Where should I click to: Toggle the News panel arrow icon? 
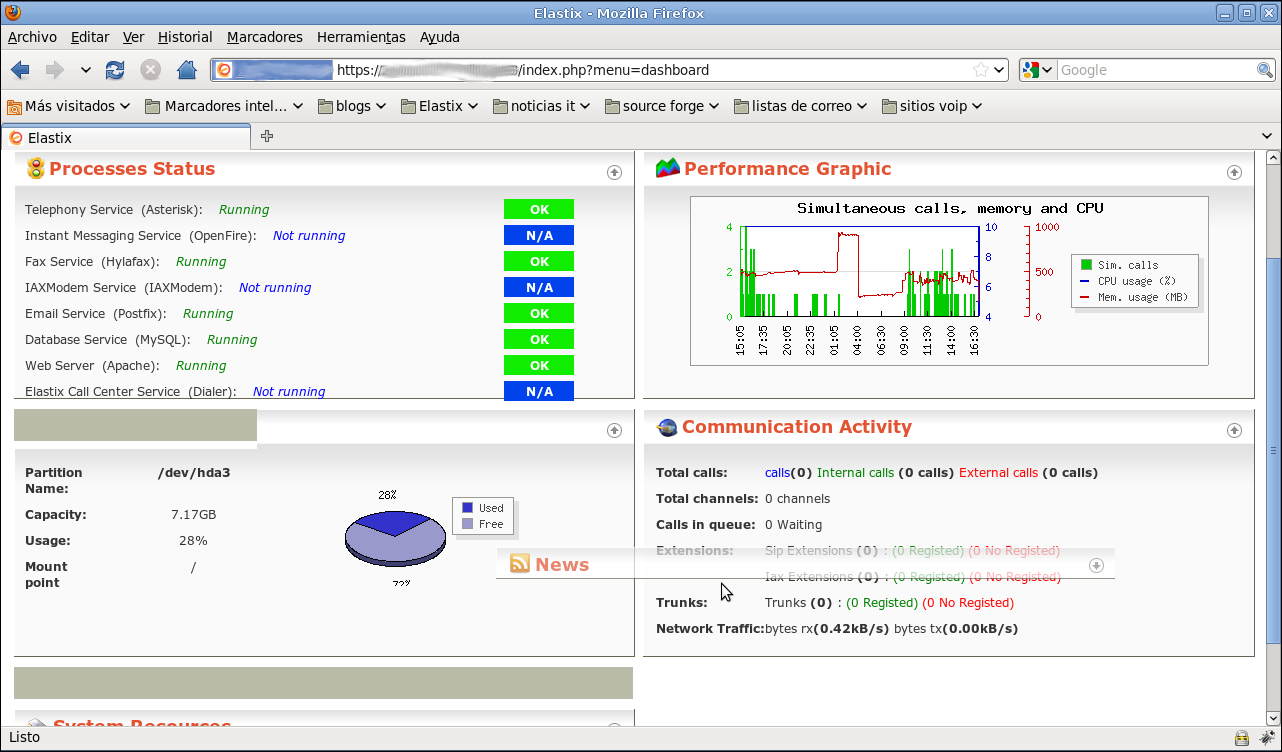1096,565
